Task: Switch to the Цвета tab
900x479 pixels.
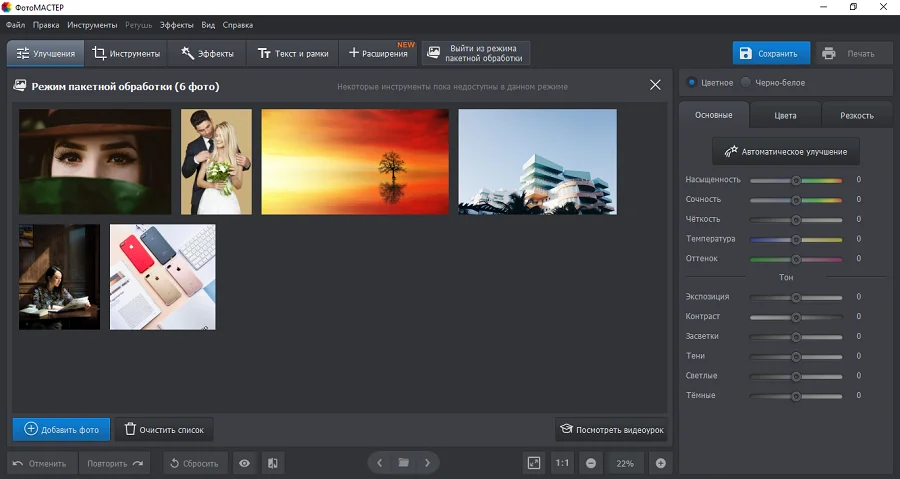Action: [x=785, y=115]
